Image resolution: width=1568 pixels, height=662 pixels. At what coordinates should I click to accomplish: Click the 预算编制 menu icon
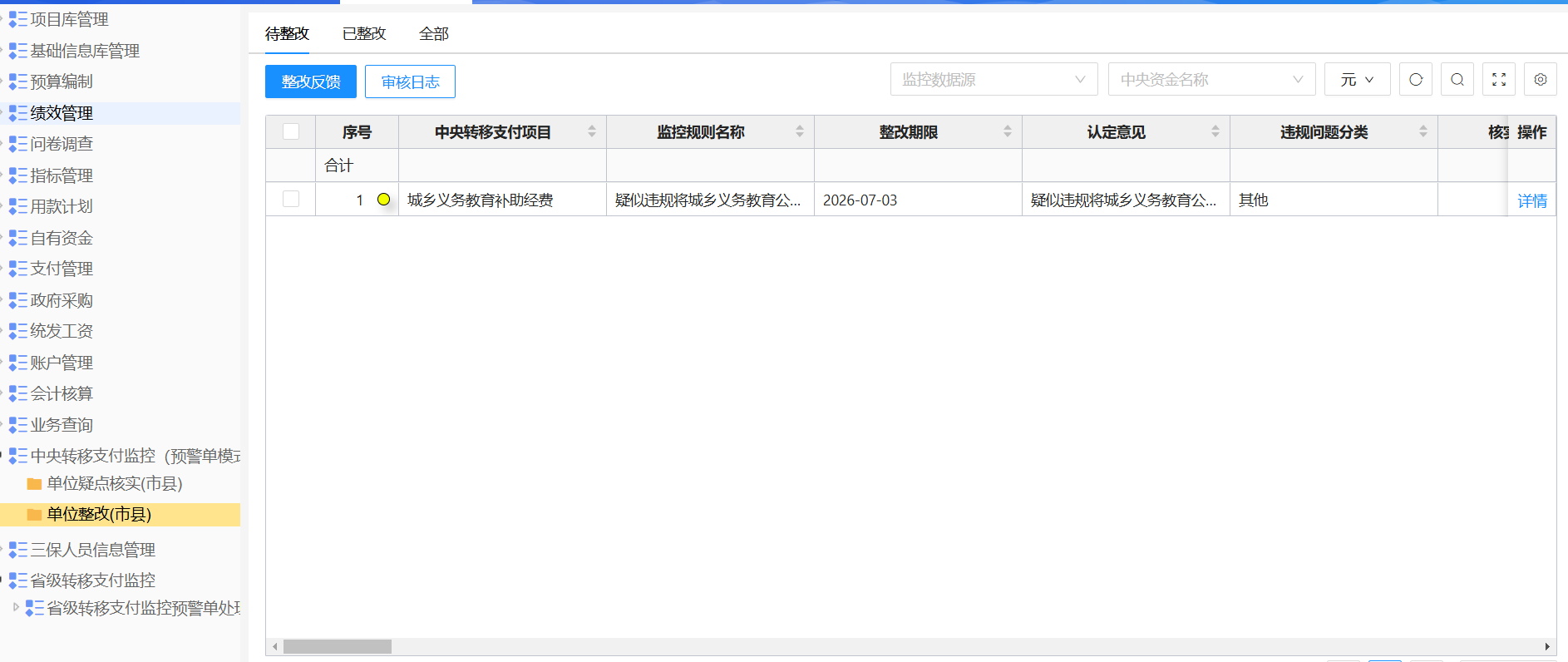click(x=17, y=82)
